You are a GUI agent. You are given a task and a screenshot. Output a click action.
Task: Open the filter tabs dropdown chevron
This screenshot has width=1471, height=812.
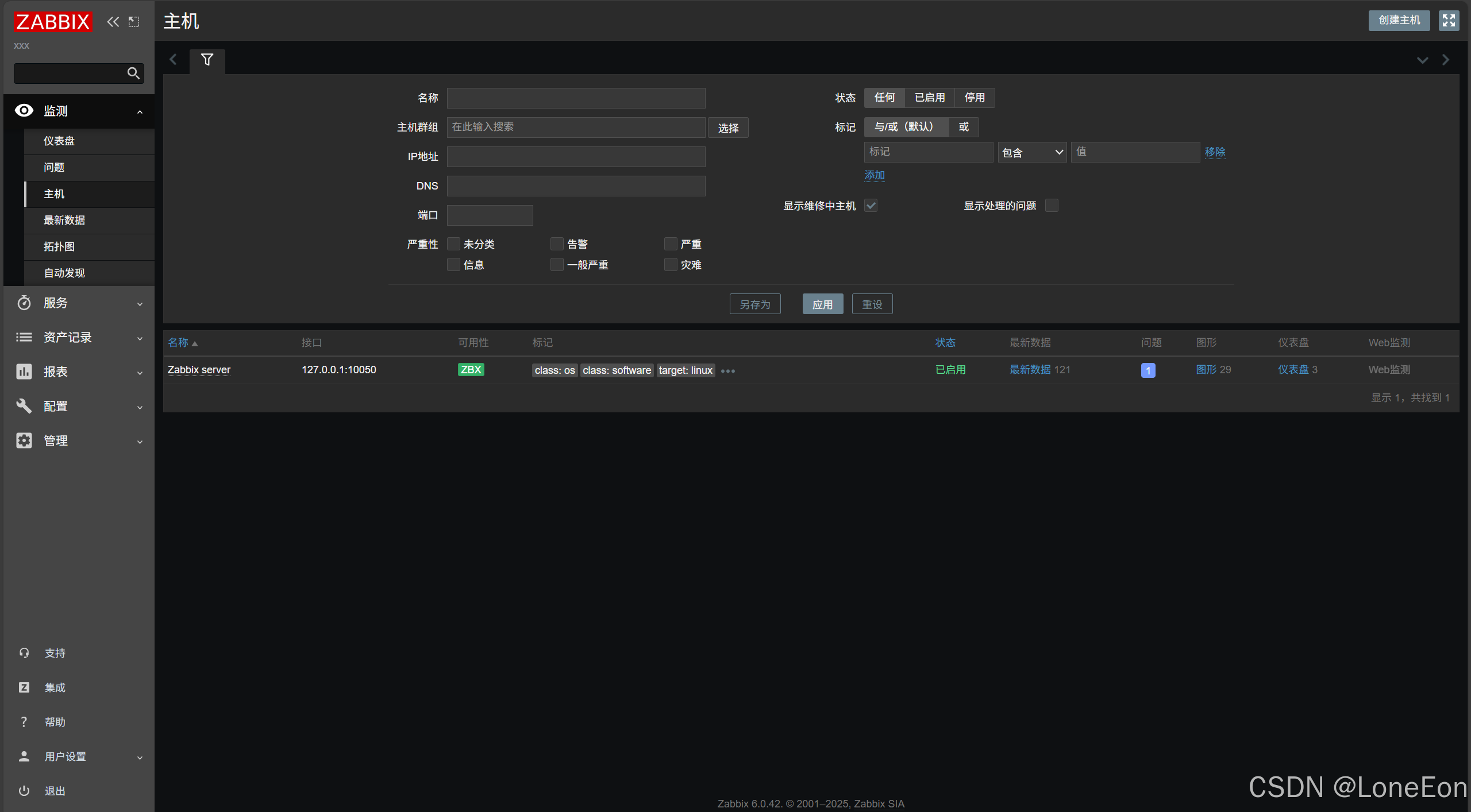[1422, 60]
